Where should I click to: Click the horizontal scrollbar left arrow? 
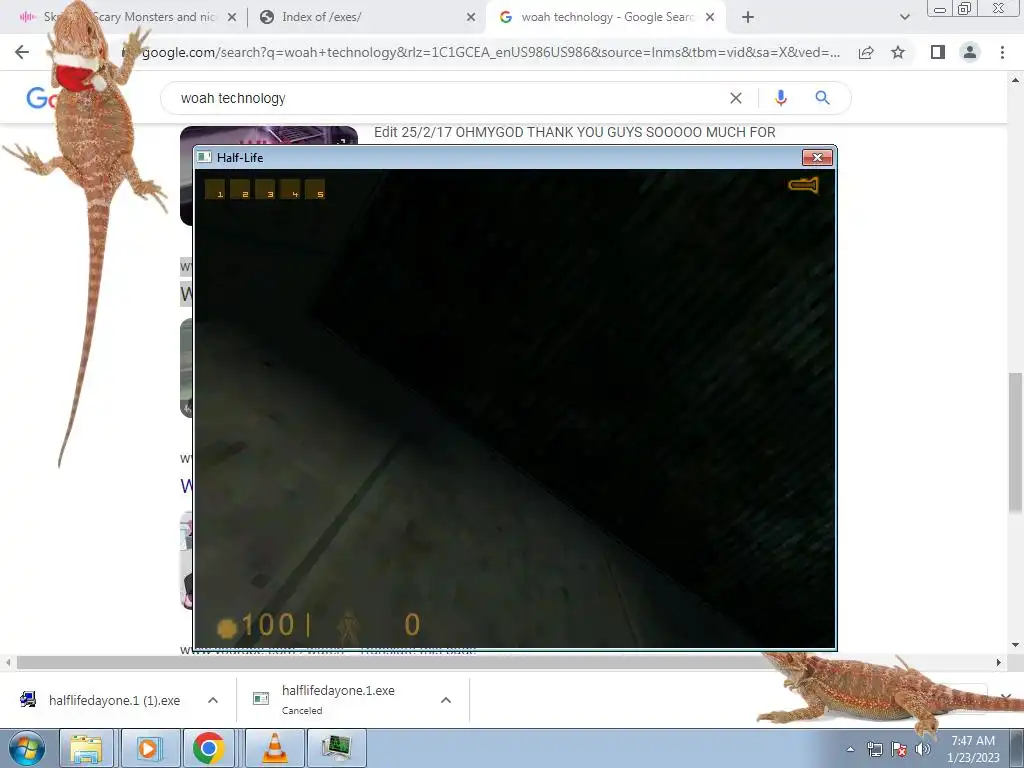pyautogui.click(x=8, y=662)
